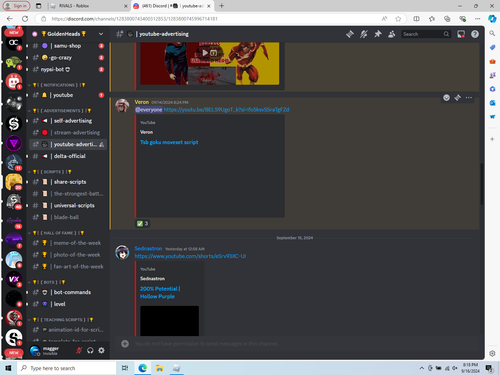Click Veron's username

point(142,102)
